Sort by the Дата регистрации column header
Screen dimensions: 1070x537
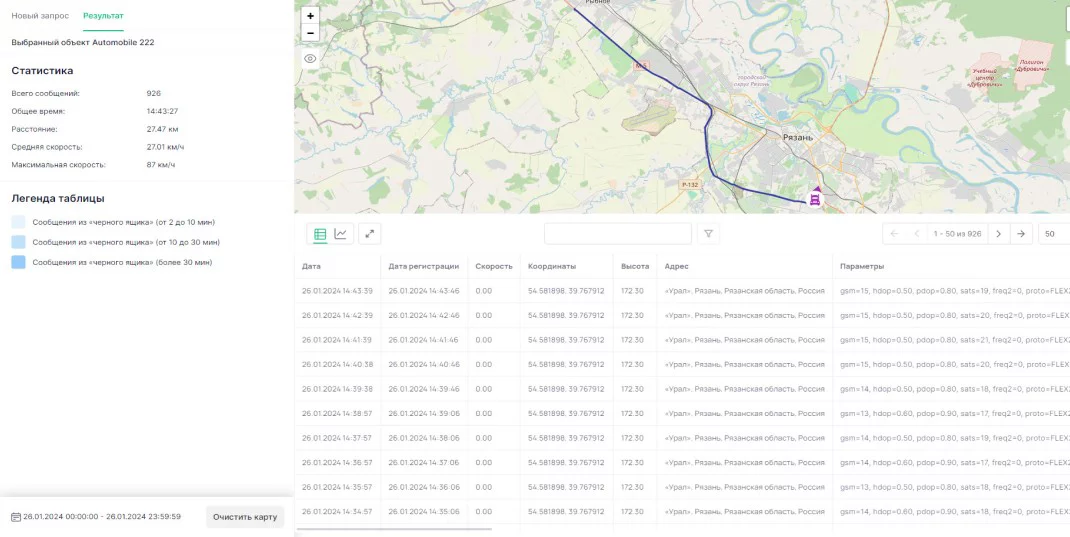coord(424,266)
